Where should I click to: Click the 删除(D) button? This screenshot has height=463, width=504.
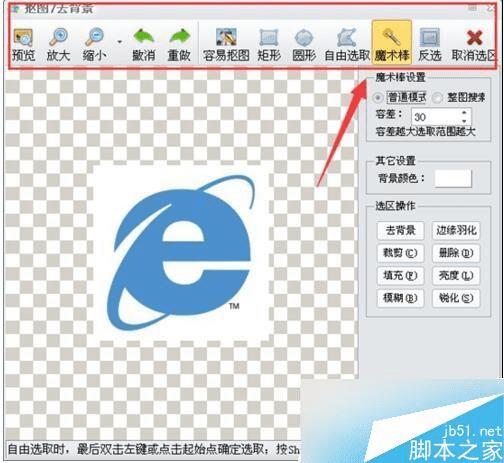(456, 253)
